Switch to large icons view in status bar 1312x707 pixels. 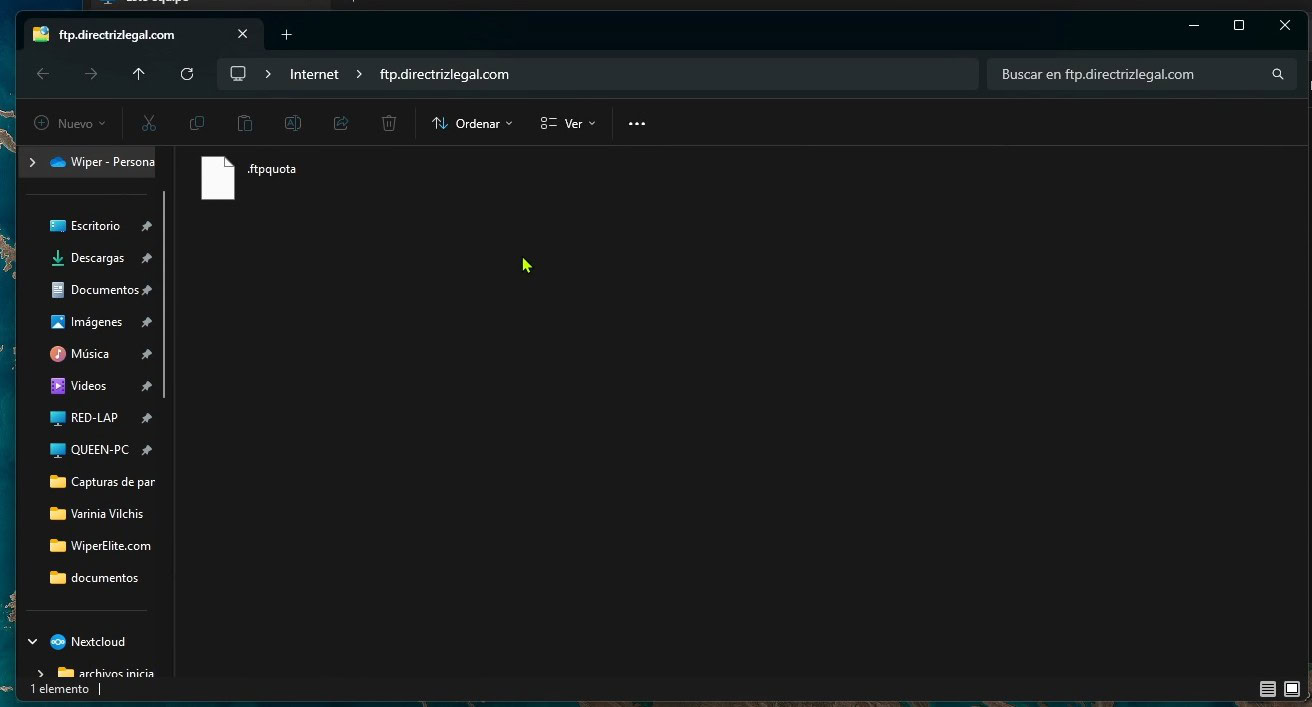[1292, 689]
